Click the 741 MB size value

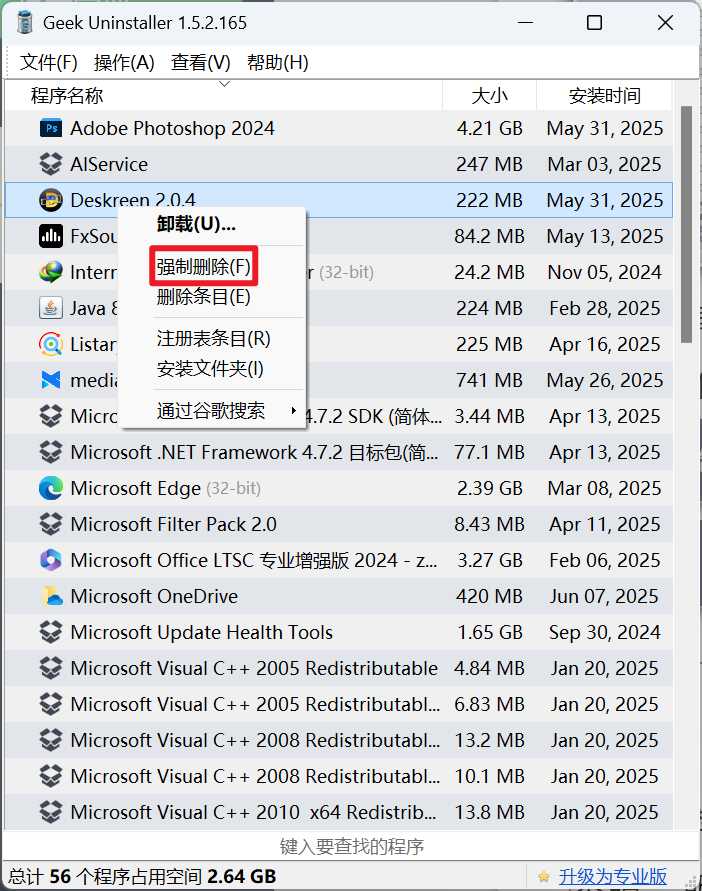pyautogui.click(x=489, y=380)
